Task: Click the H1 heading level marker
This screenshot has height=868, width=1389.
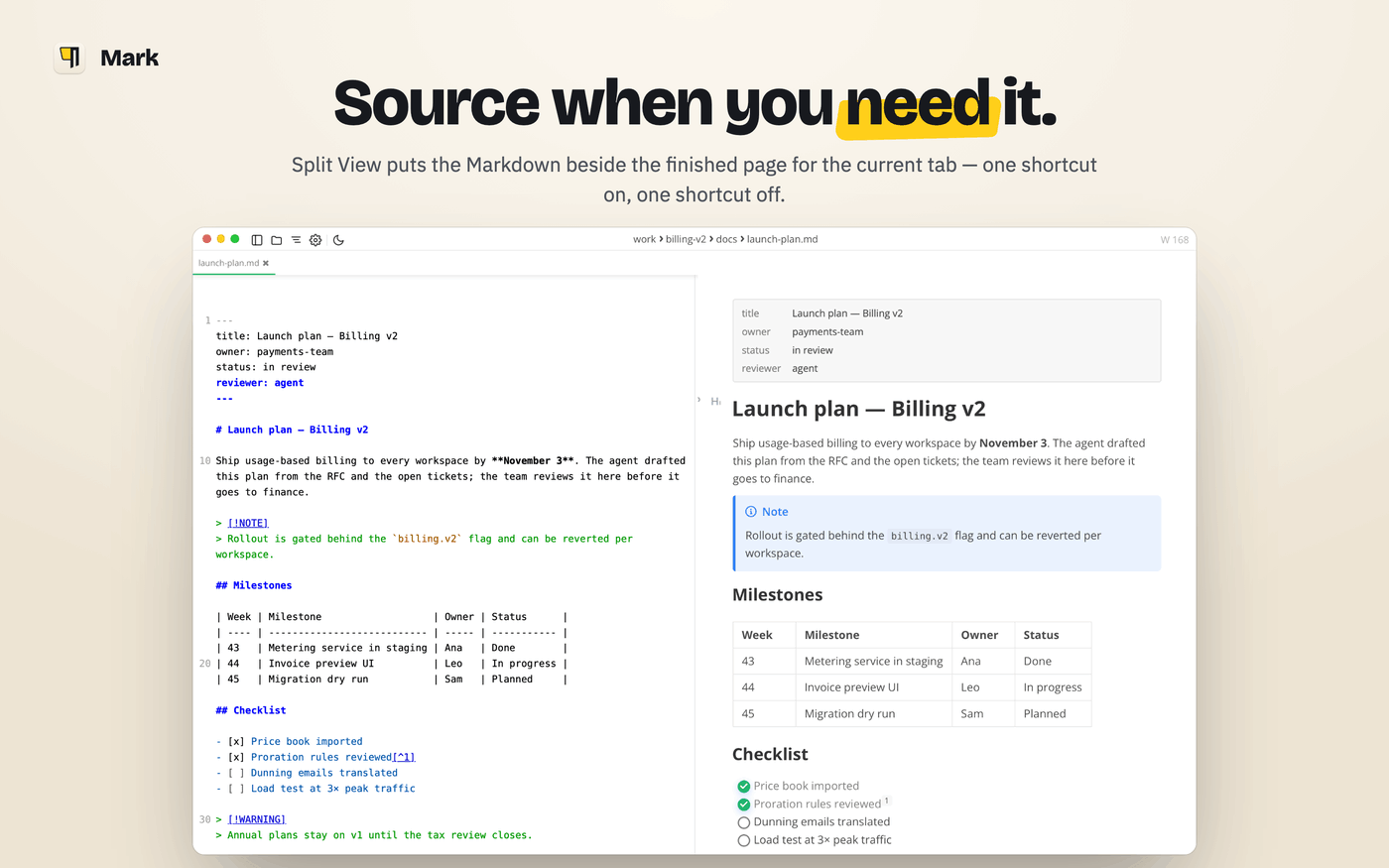Action: pos(716,401)
